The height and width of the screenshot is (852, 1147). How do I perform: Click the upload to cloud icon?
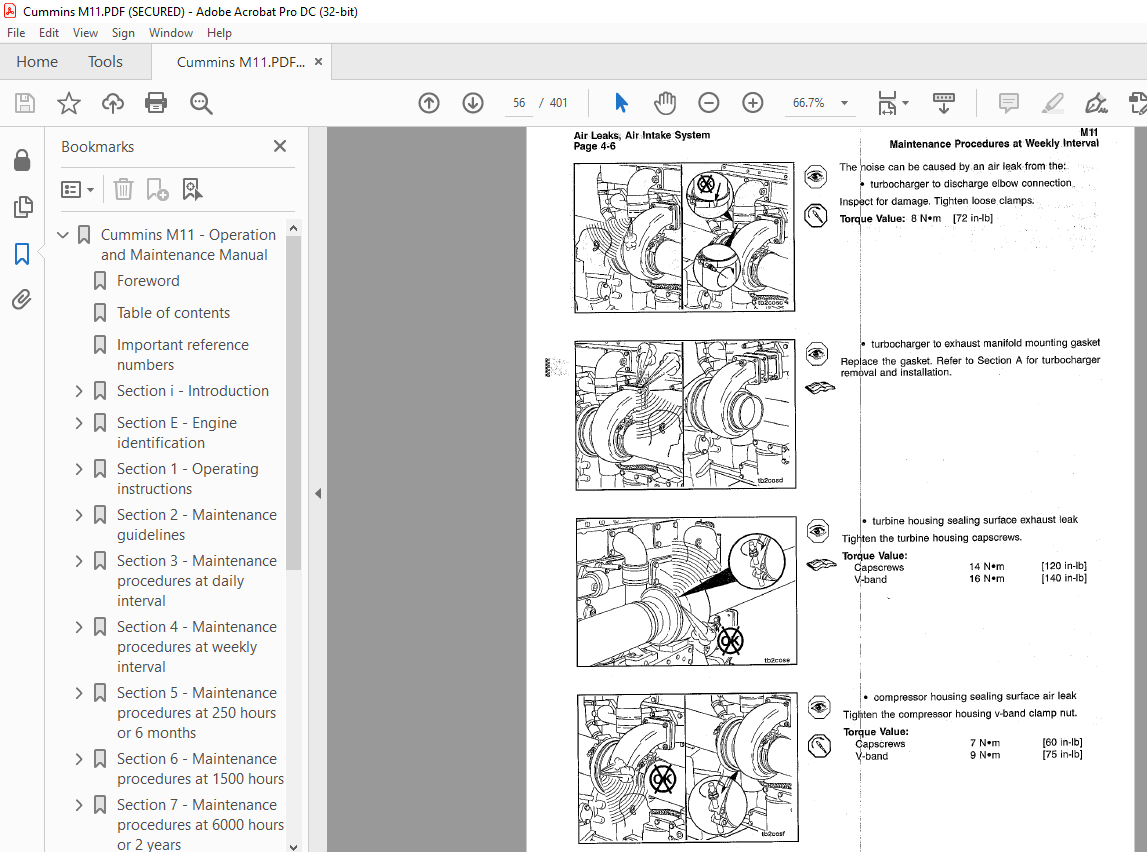coord(113,103)
